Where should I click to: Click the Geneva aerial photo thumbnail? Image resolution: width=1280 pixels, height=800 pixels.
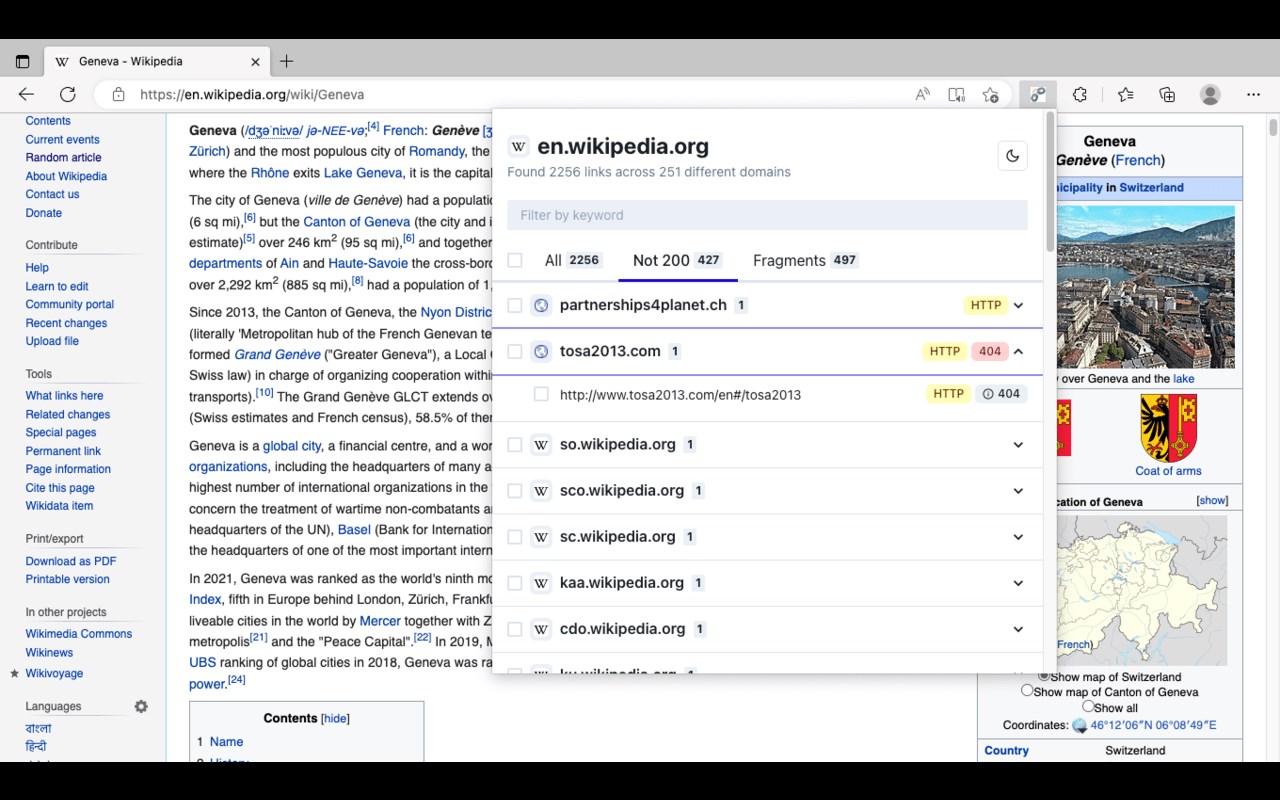[x=1145, y=287]
